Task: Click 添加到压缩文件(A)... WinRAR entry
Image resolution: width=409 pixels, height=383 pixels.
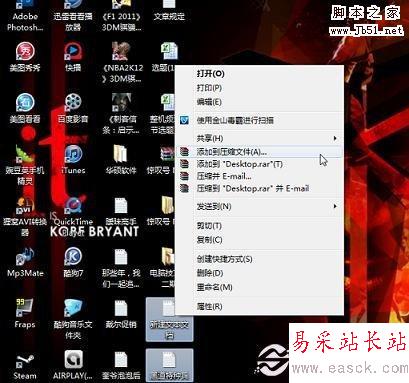Action: [x=259, y=152]
